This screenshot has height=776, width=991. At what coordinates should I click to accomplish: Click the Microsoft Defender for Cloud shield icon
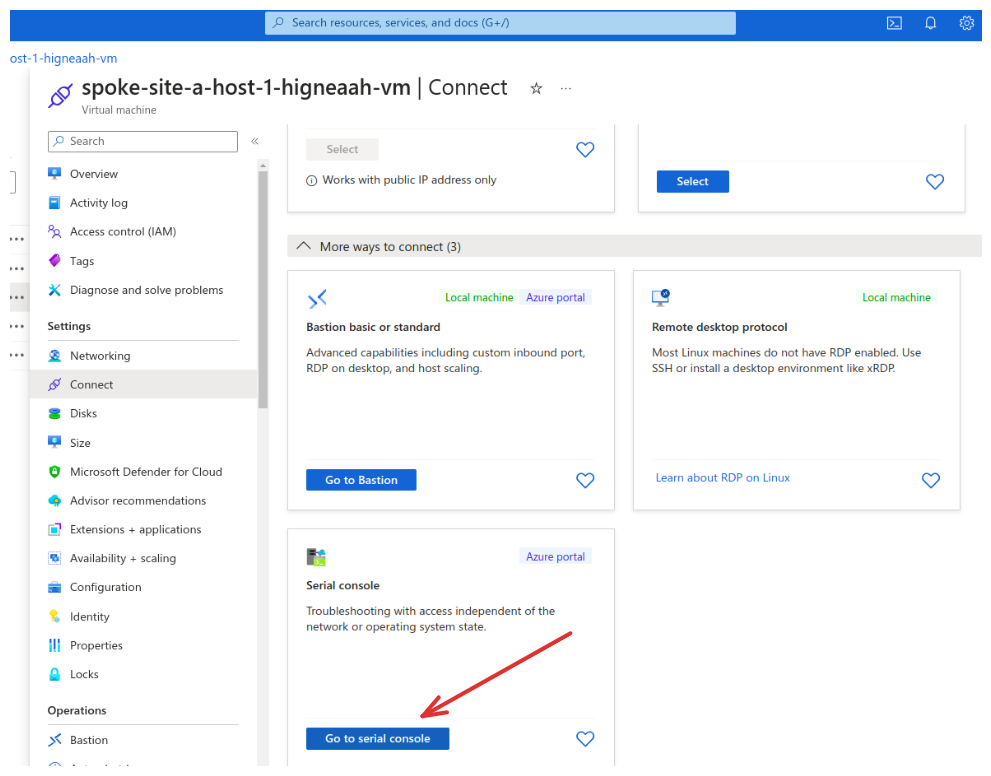(55, 471)
